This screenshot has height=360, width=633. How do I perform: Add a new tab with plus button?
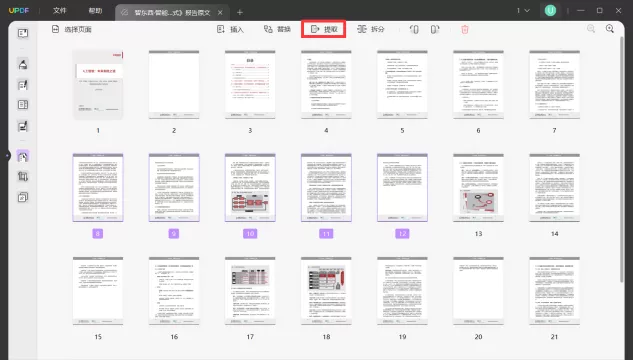pyautogui.click(x=240, y=13)
